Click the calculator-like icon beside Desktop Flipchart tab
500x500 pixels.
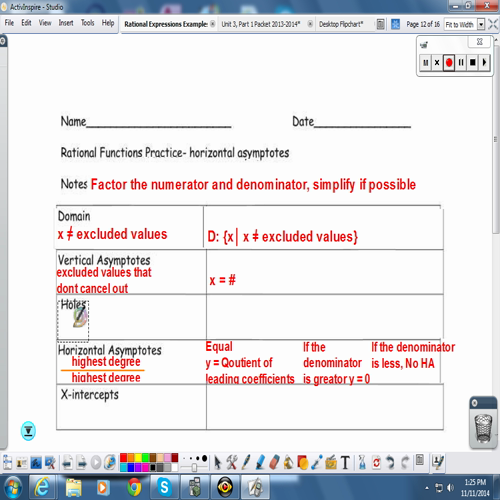tap(380, 24)
